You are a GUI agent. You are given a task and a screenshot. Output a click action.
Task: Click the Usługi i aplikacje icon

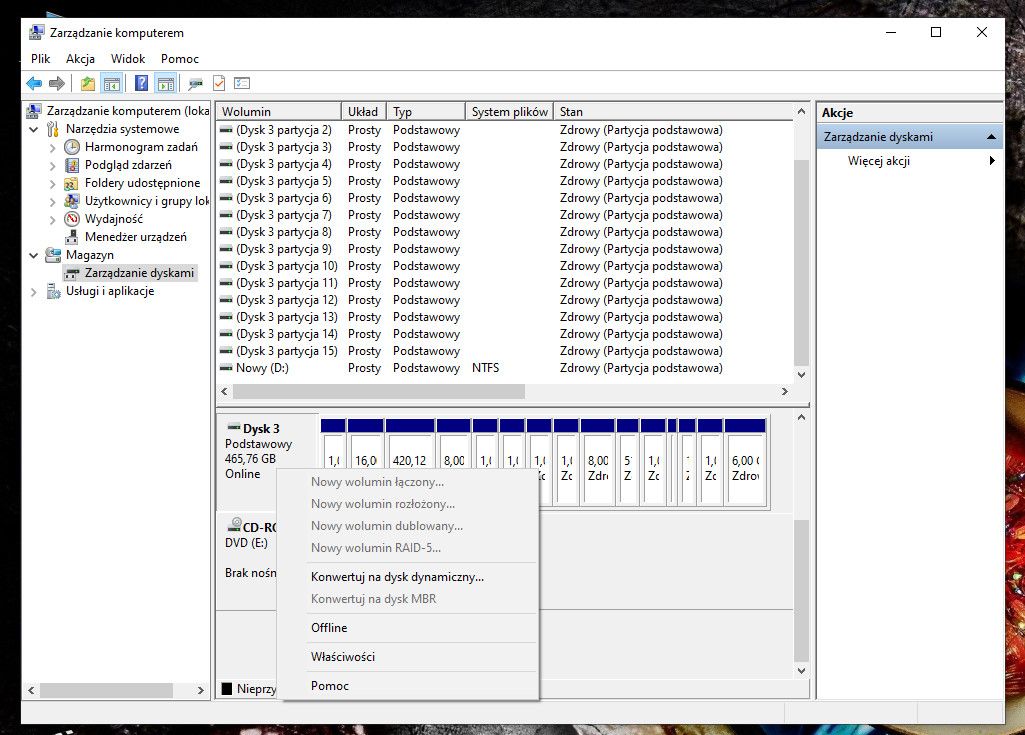tap(53, 291)
